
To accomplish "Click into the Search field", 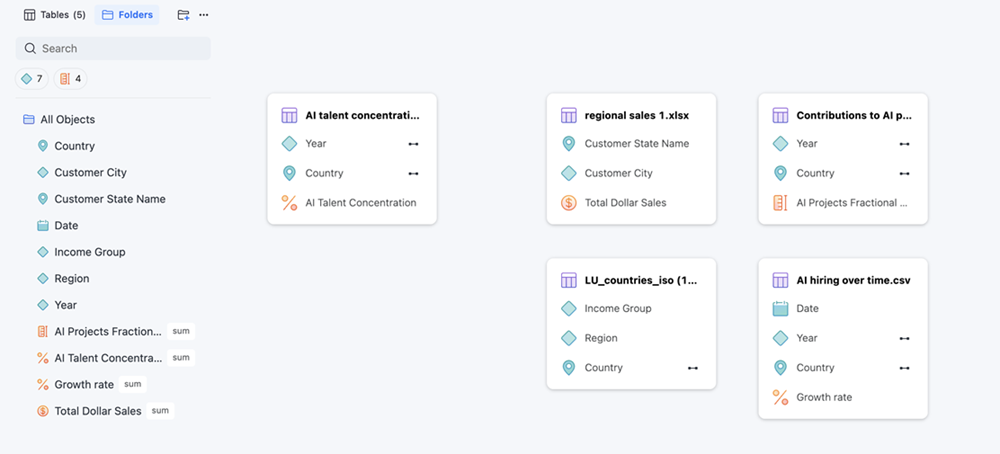I will (113, 48).
